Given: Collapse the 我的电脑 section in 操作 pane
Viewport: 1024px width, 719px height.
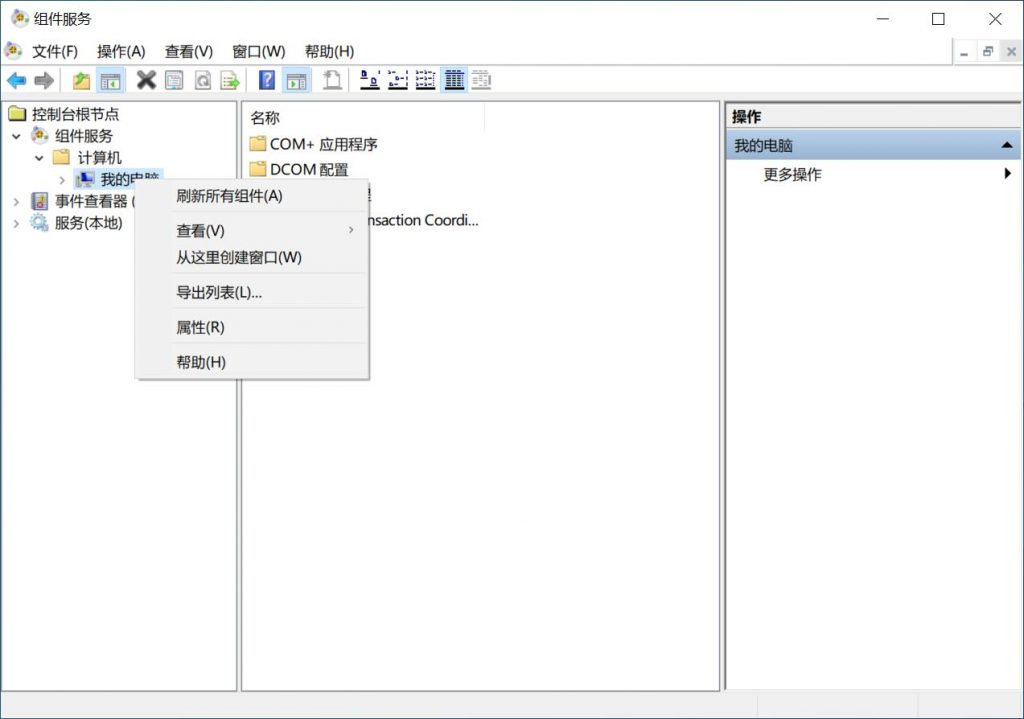Looking at the screenshot, I should (x=1007, y=145).
